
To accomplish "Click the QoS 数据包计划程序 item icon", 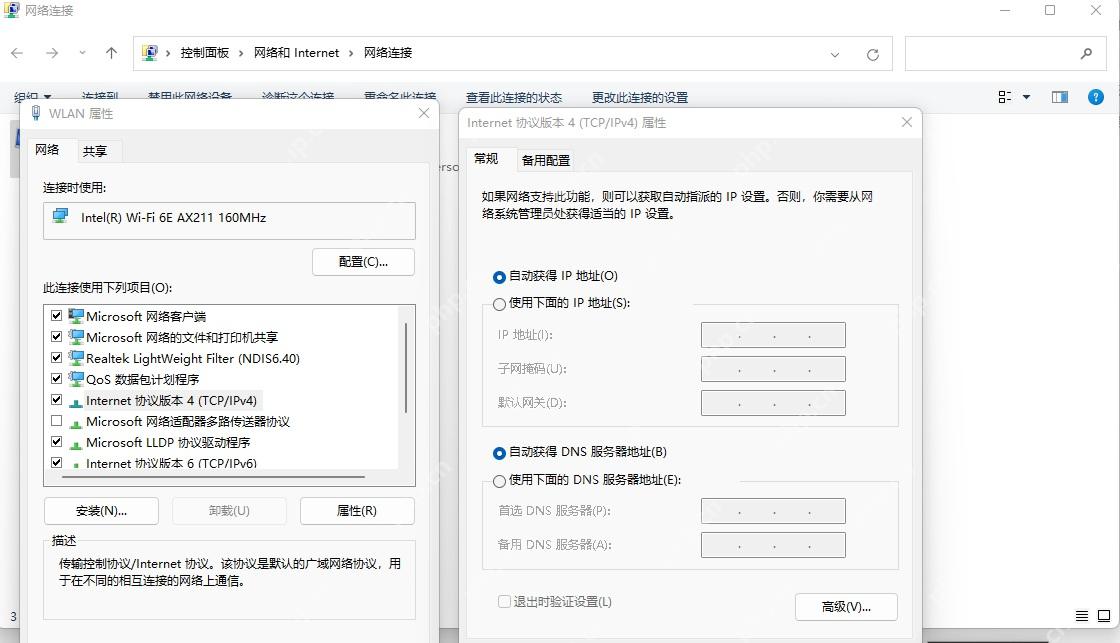I will pyautogui.click(x=76, y=379).
